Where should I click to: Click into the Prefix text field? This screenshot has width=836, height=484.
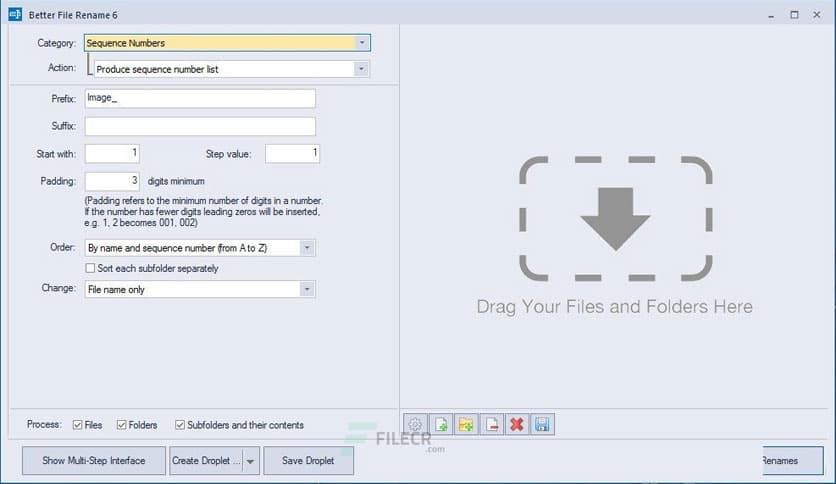pos(200,98)
